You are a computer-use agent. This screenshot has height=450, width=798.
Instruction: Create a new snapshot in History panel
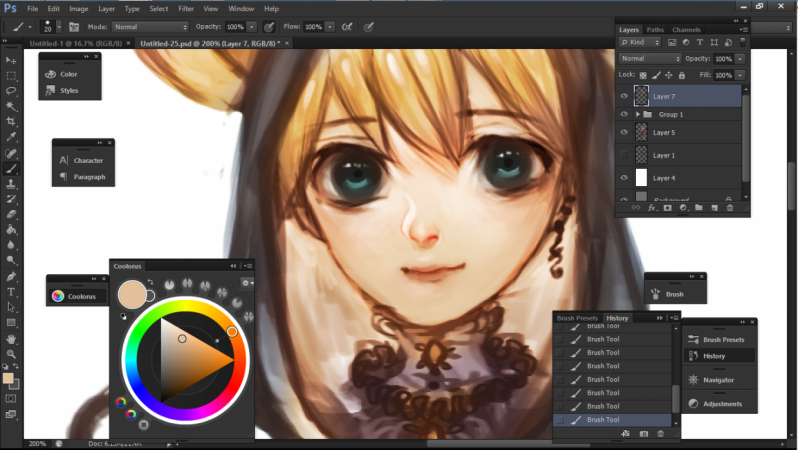tap(644, 434)
